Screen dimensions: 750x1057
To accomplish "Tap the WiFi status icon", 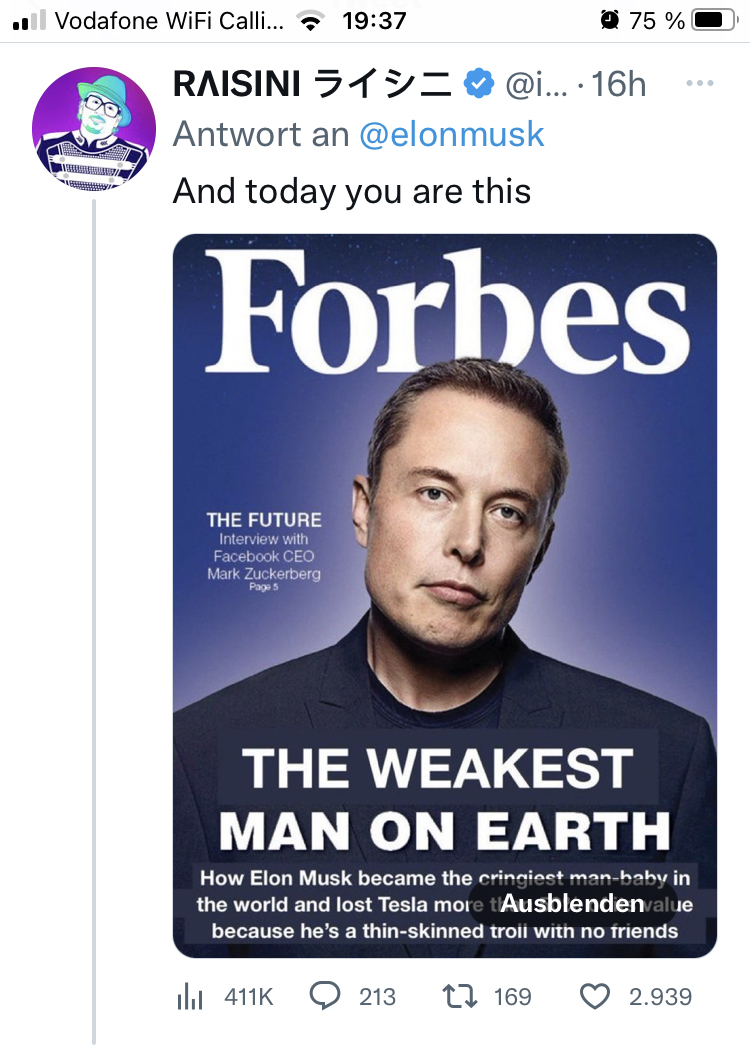I will (312, 20).
